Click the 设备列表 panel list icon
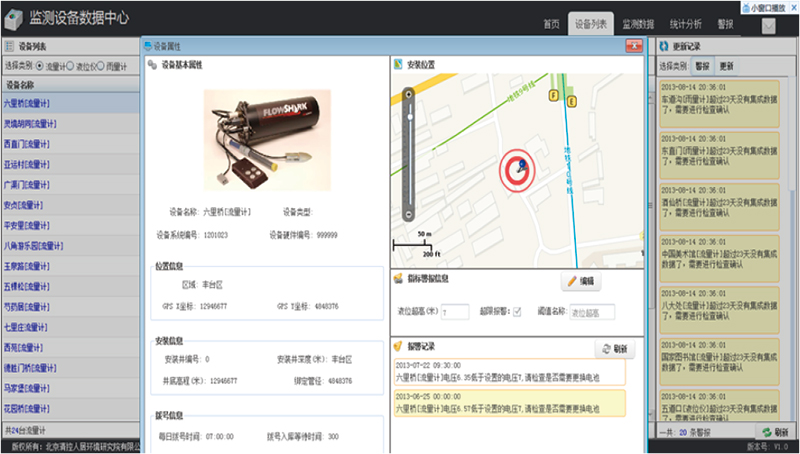 pos(8,46)
